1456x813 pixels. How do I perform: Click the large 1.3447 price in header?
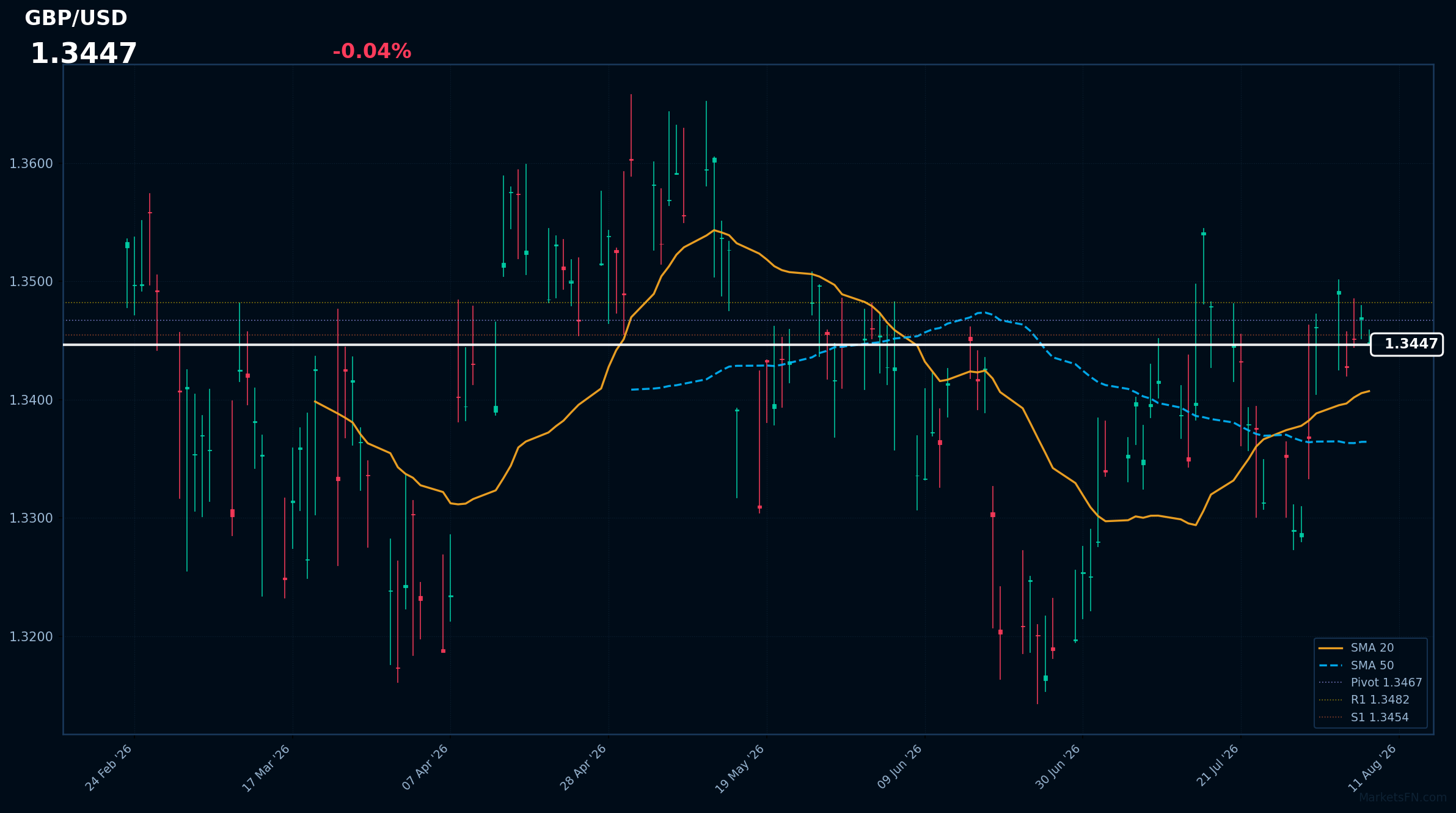tap(84, 54)
